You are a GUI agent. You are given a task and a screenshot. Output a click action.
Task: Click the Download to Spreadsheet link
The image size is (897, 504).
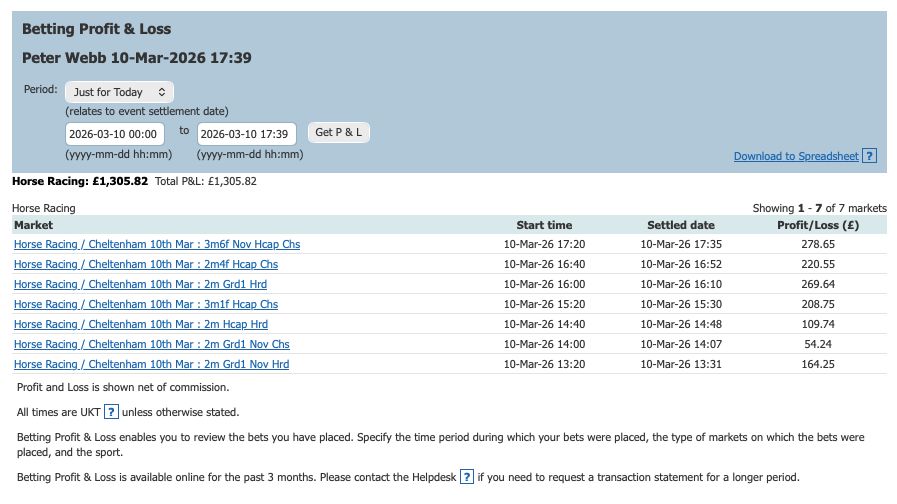click(796, 156)
